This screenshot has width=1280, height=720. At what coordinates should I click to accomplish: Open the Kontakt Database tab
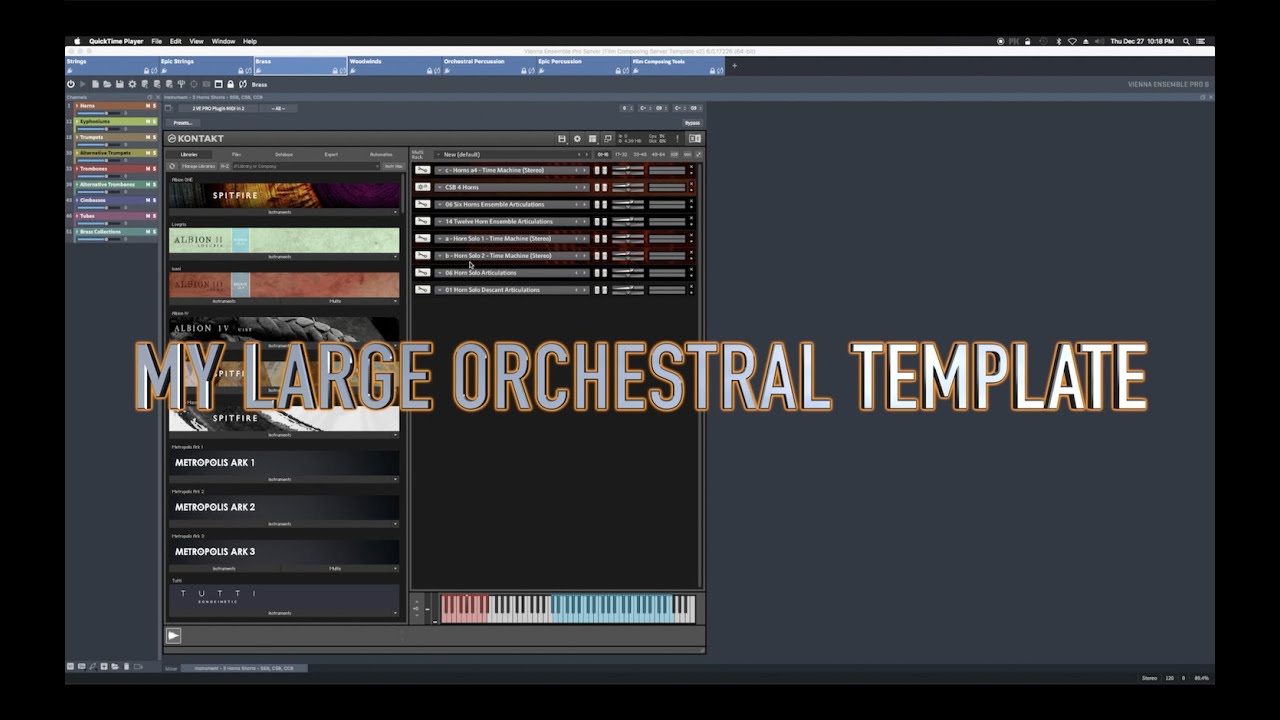284,154
